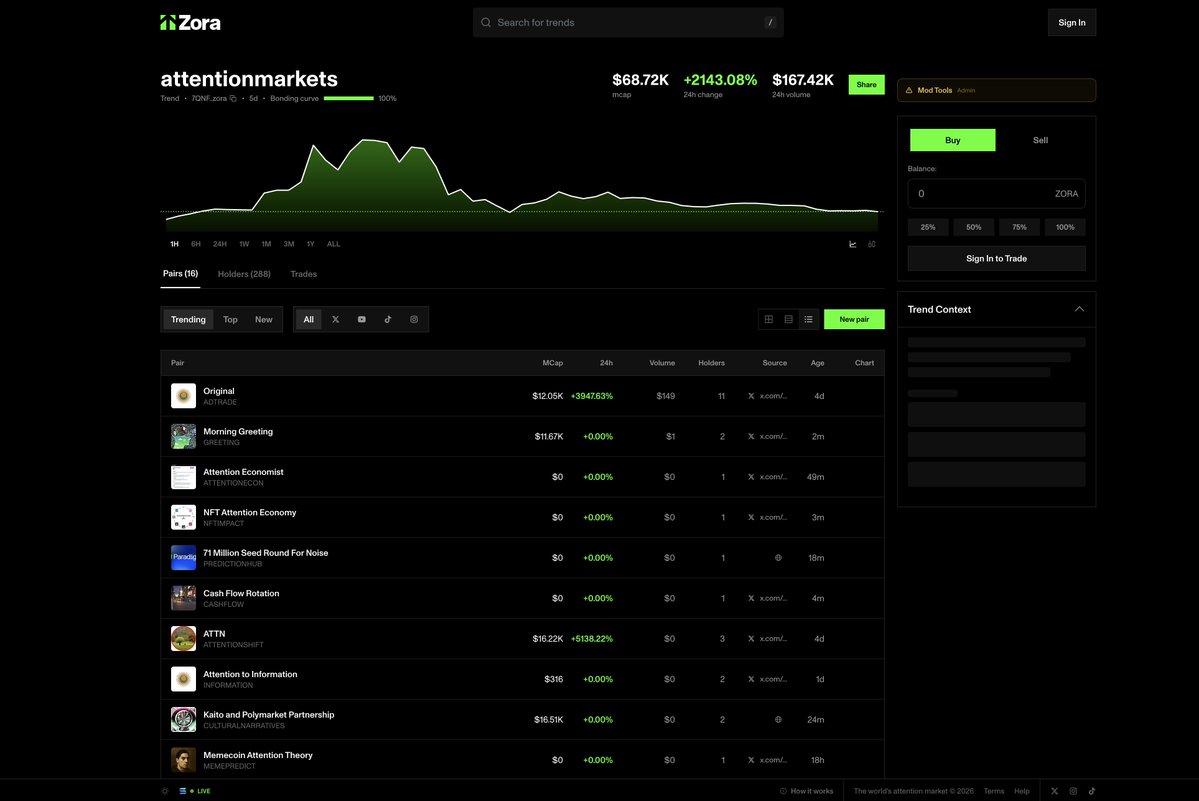Select the 25% amount preset
This screenshot has height=801, width=1199.
click(928, 227)
